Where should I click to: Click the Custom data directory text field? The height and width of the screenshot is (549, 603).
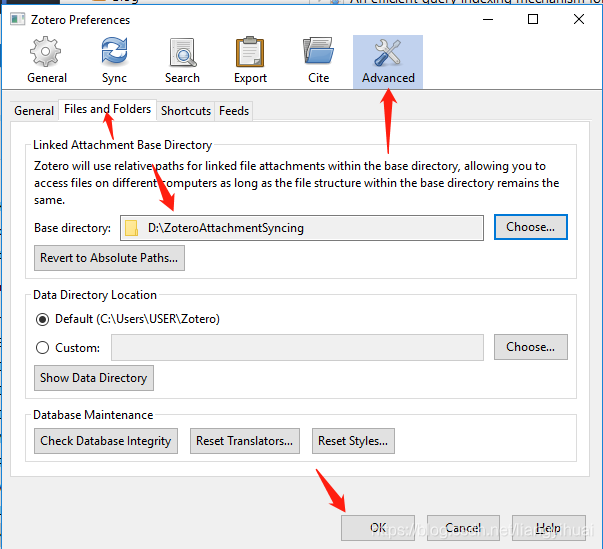pos(297,348)
